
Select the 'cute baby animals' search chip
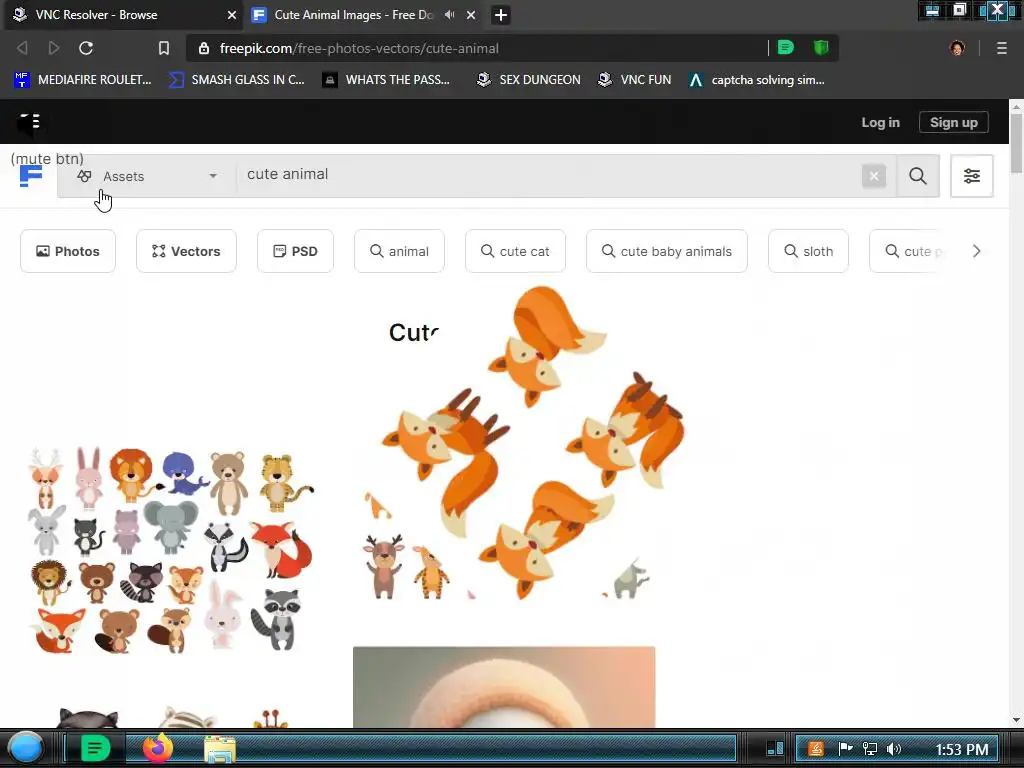click(667, 251)
